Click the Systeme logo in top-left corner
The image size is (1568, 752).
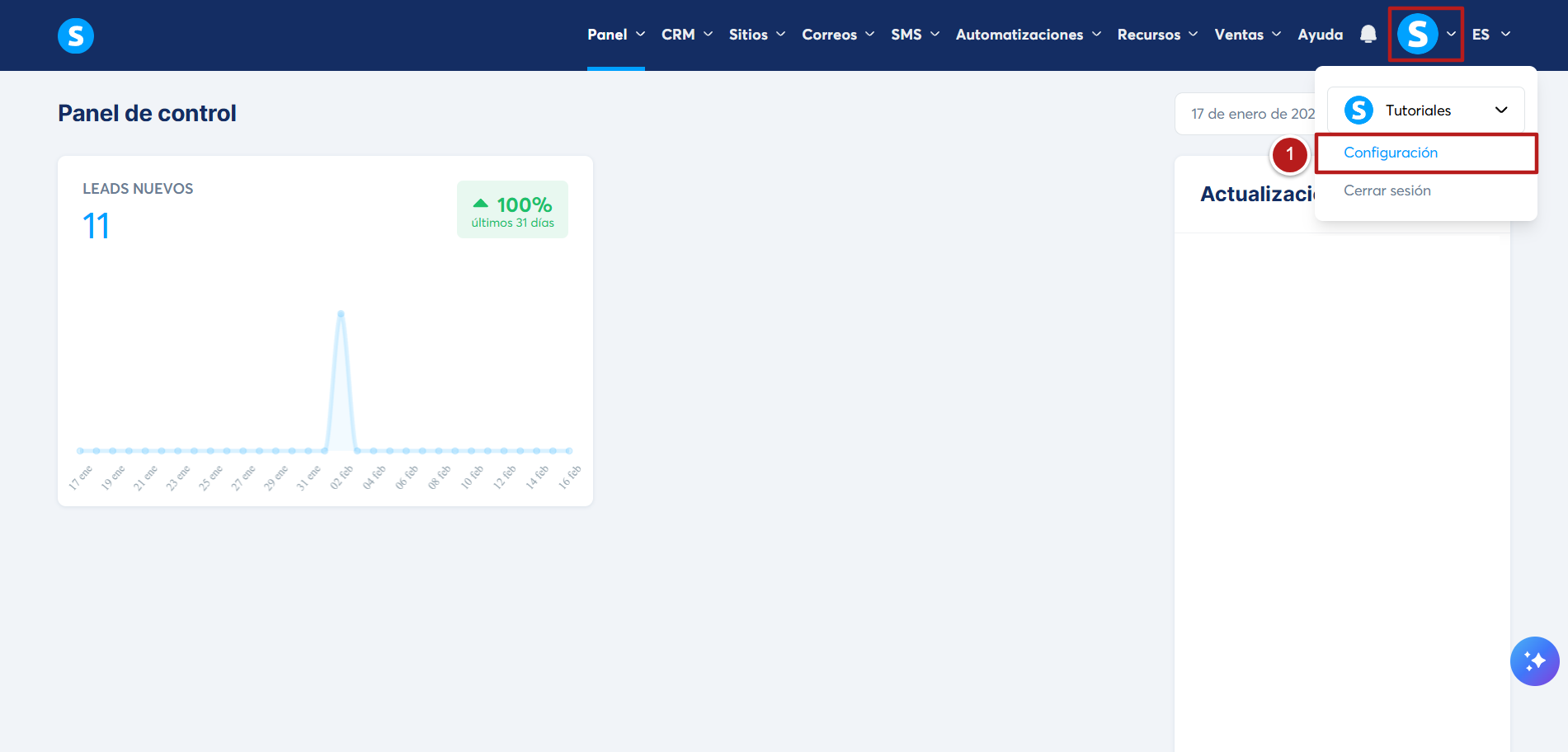click(x=76, y=35)
